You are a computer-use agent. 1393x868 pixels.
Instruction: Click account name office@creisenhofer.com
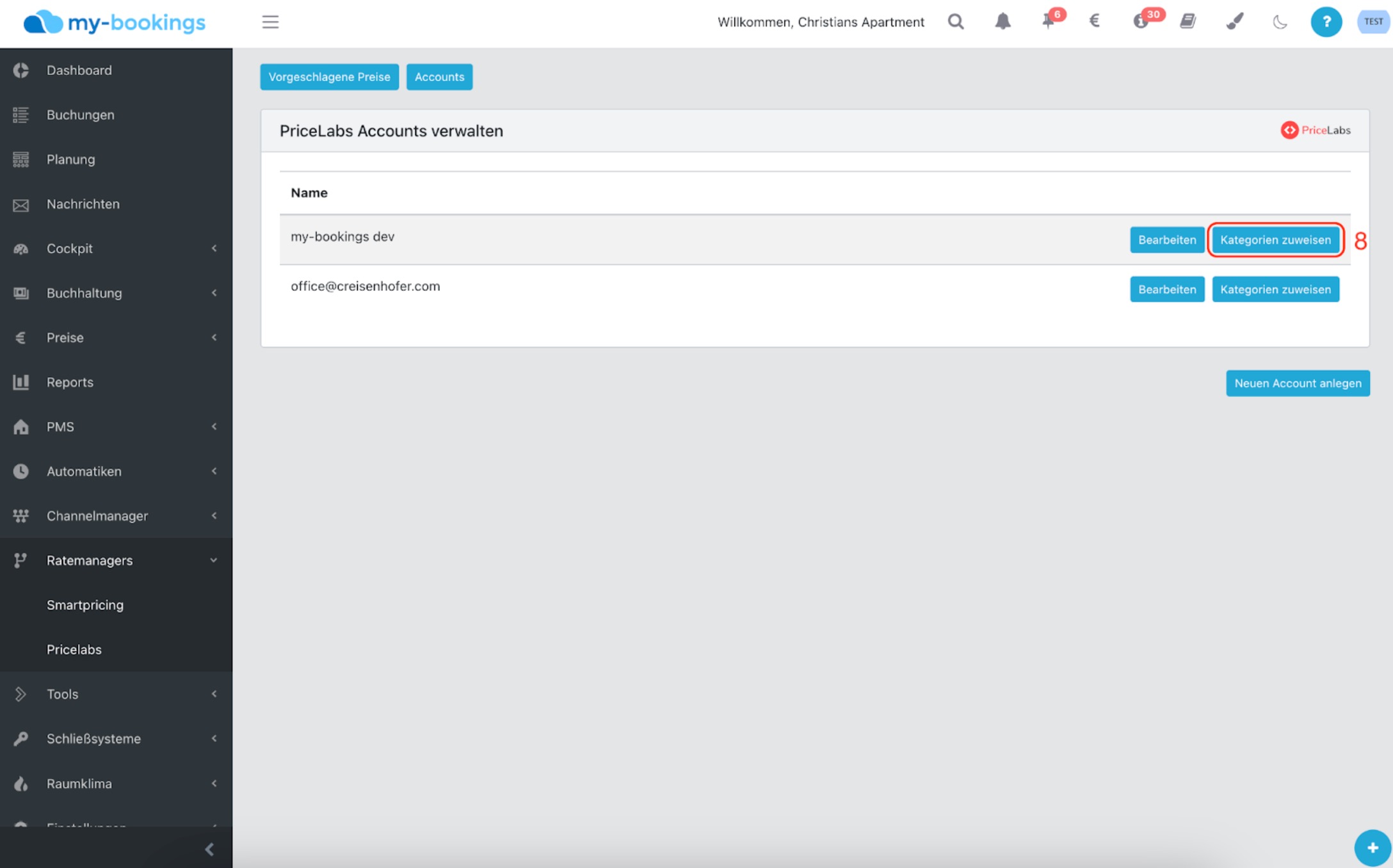tap(366, 286)
